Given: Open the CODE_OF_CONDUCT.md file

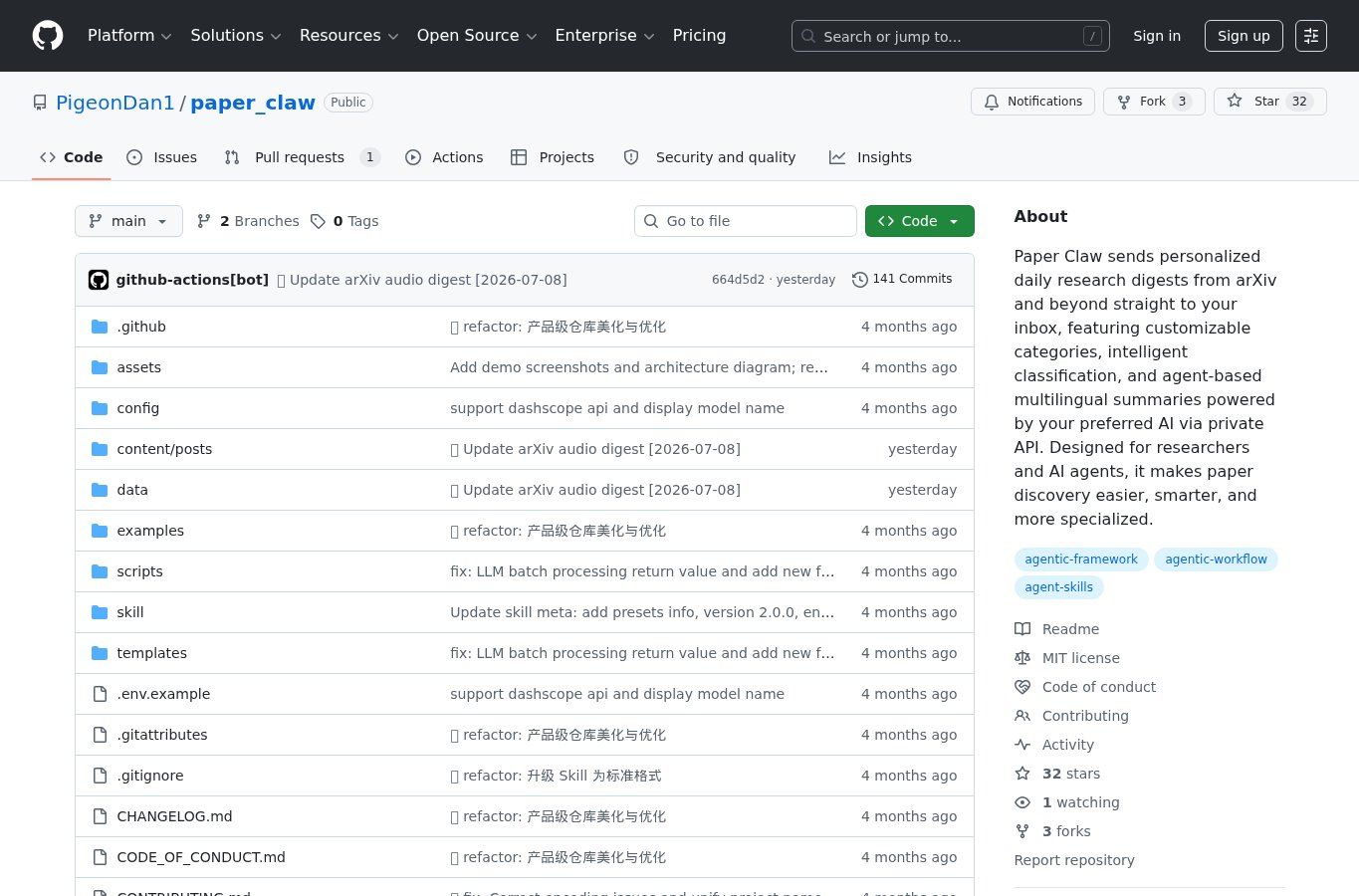Looking at the screenshot, I should (201, 857).
